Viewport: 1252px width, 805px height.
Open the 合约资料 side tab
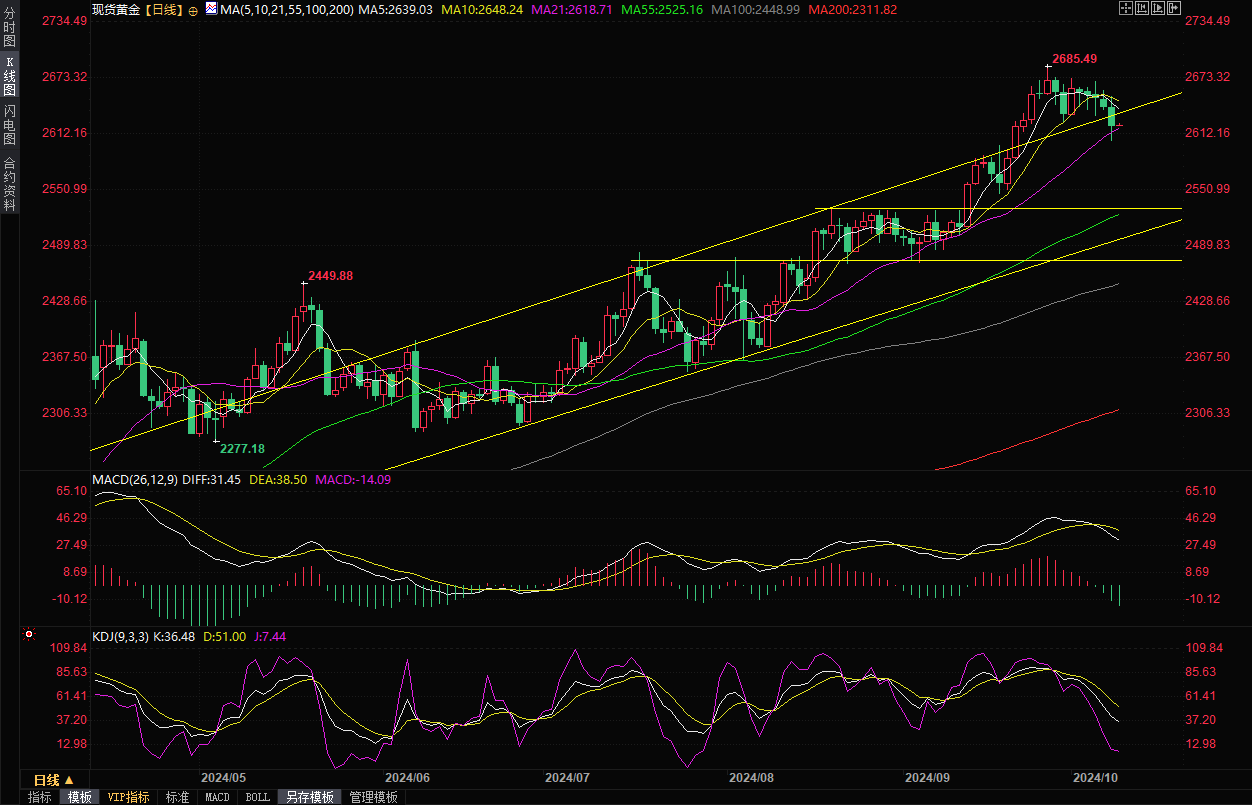(x=9, y=184)
